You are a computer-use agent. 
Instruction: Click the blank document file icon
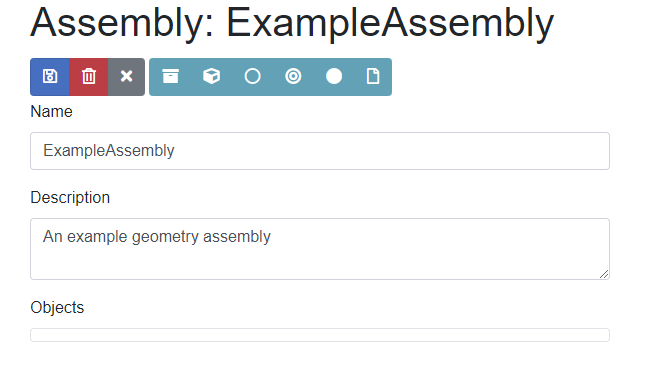[373, 77]
